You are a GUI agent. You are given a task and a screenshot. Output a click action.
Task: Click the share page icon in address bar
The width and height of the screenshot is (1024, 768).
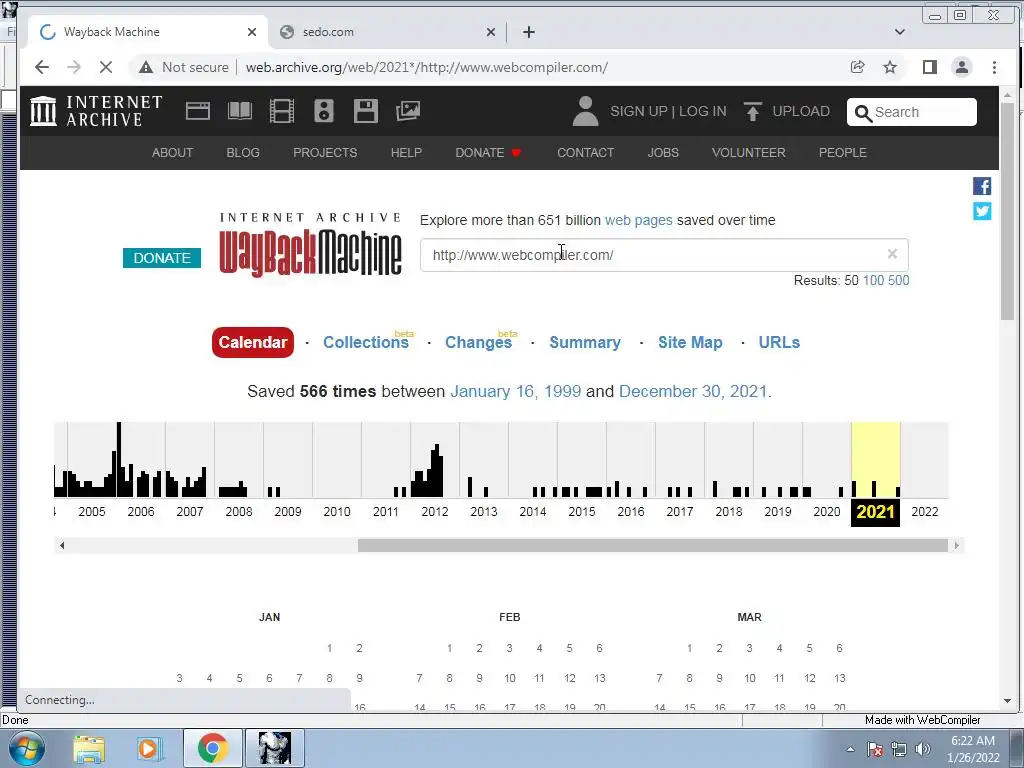[x=857, y=67]
